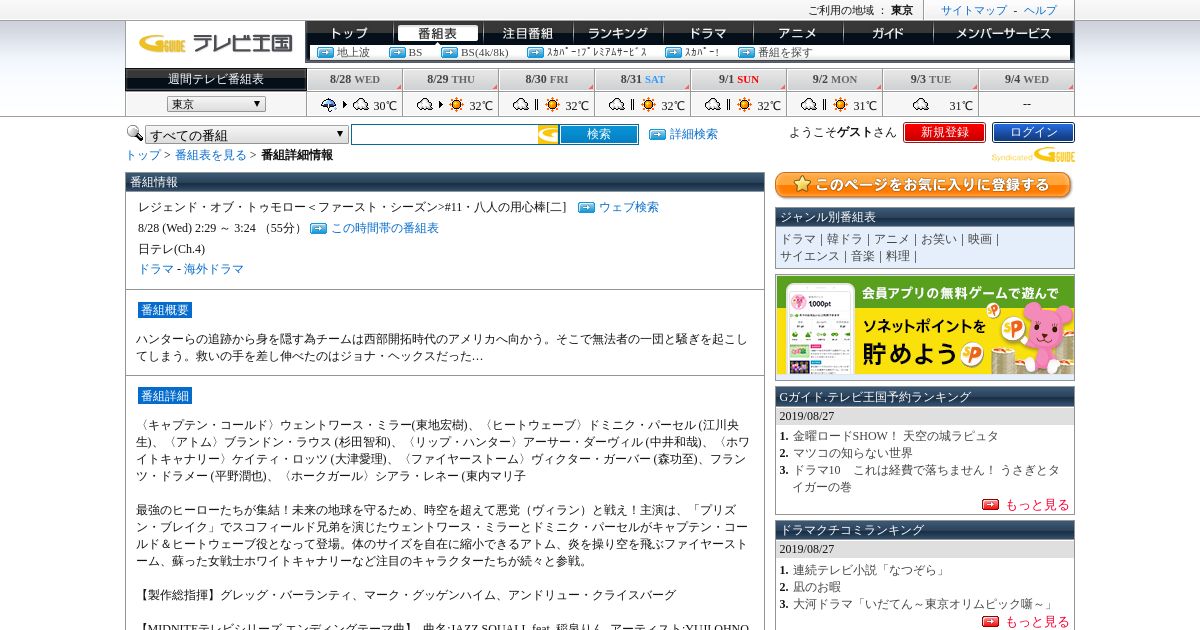Select the 8/31 SAT date column
This screenshot has width=1200, height=630.
pos(642,79)
